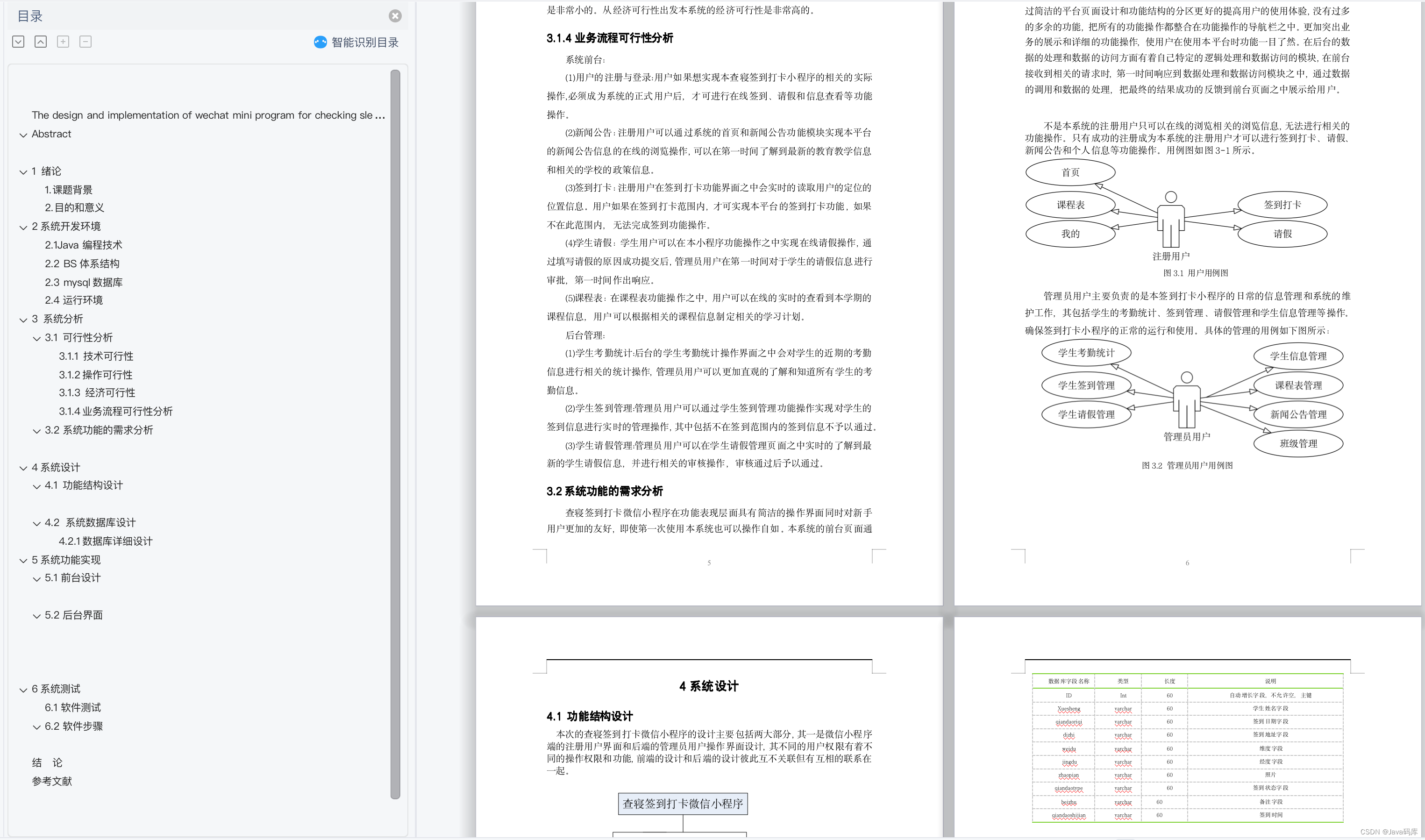Image resolution: width=1425 pixels, height=840 pixels.
Task: Collapse the 6 系统测试 node
Action: pos(23,690)
